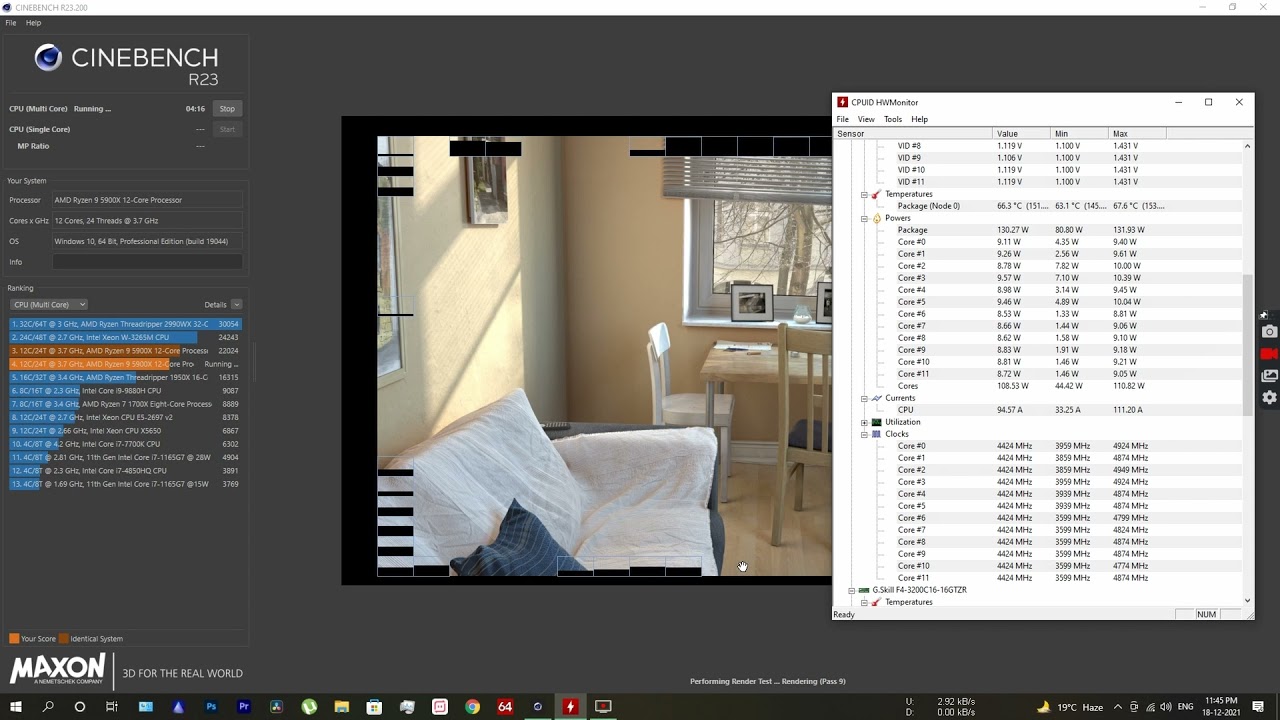Collapse G.Skill F4-3200C16-16GTZR node
Viewport: 1280px width, 720px height.
[852, 590]
